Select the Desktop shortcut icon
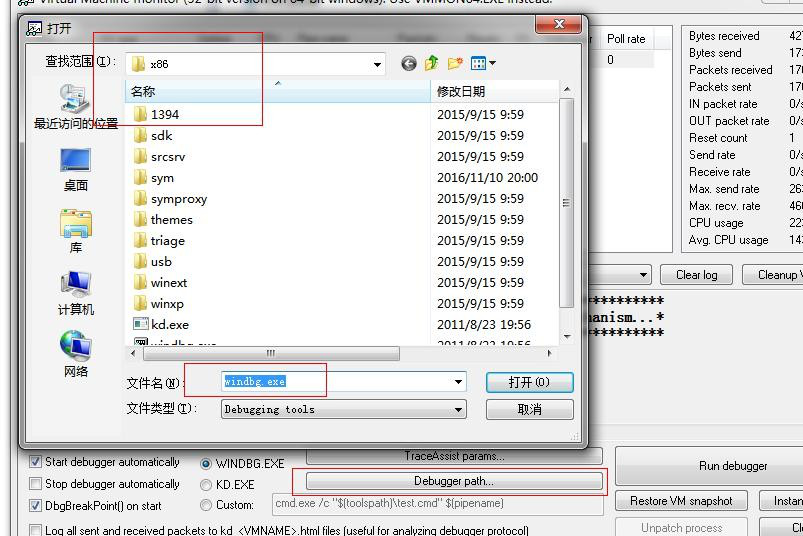Screen dimensions: 803x536 pos(75,169)
